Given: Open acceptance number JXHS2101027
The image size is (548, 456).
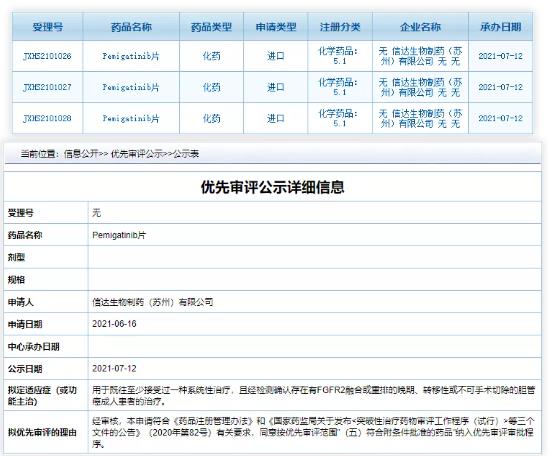Looking at the screenshot, I should pyautogui.click(x=47, y=87).
